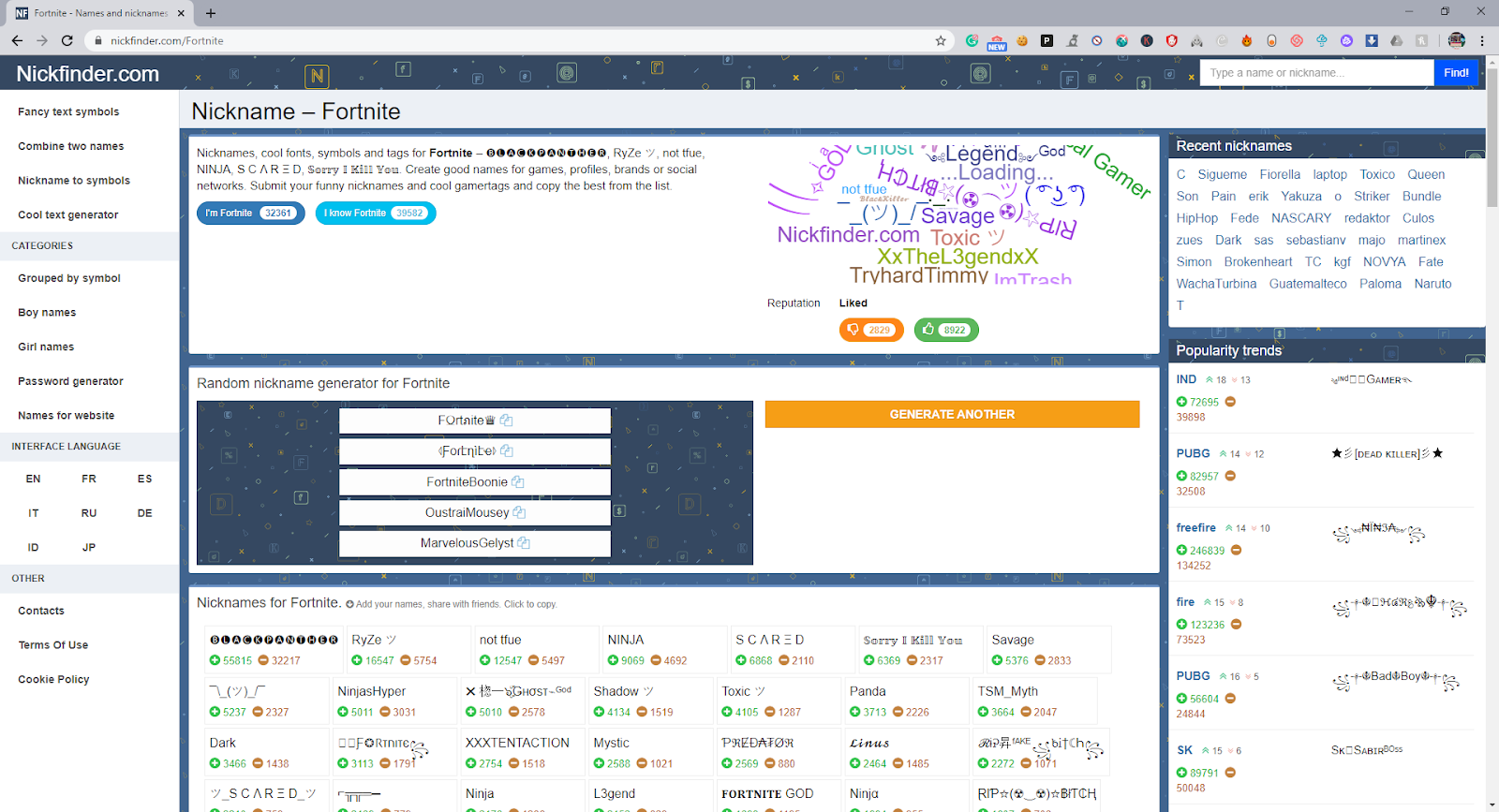
Task: Open the flame extension icon
Action: pyautogui.click(x=1247, y=40)
